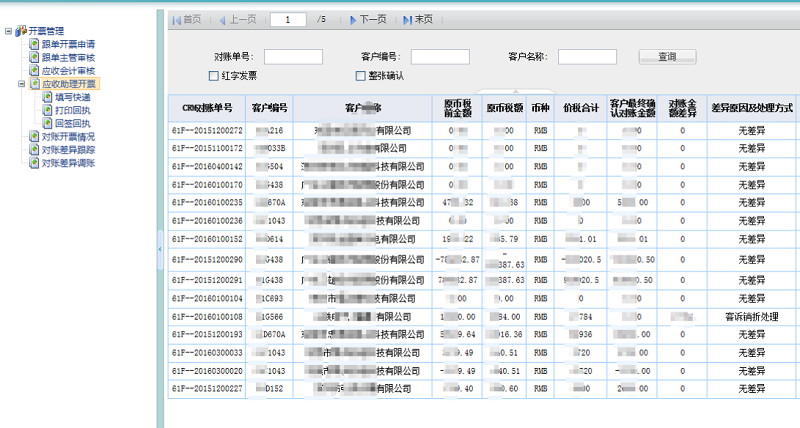Open 打印回执 in the tree
This screenshot has height=428, width=800.
(x=72, y=110)
